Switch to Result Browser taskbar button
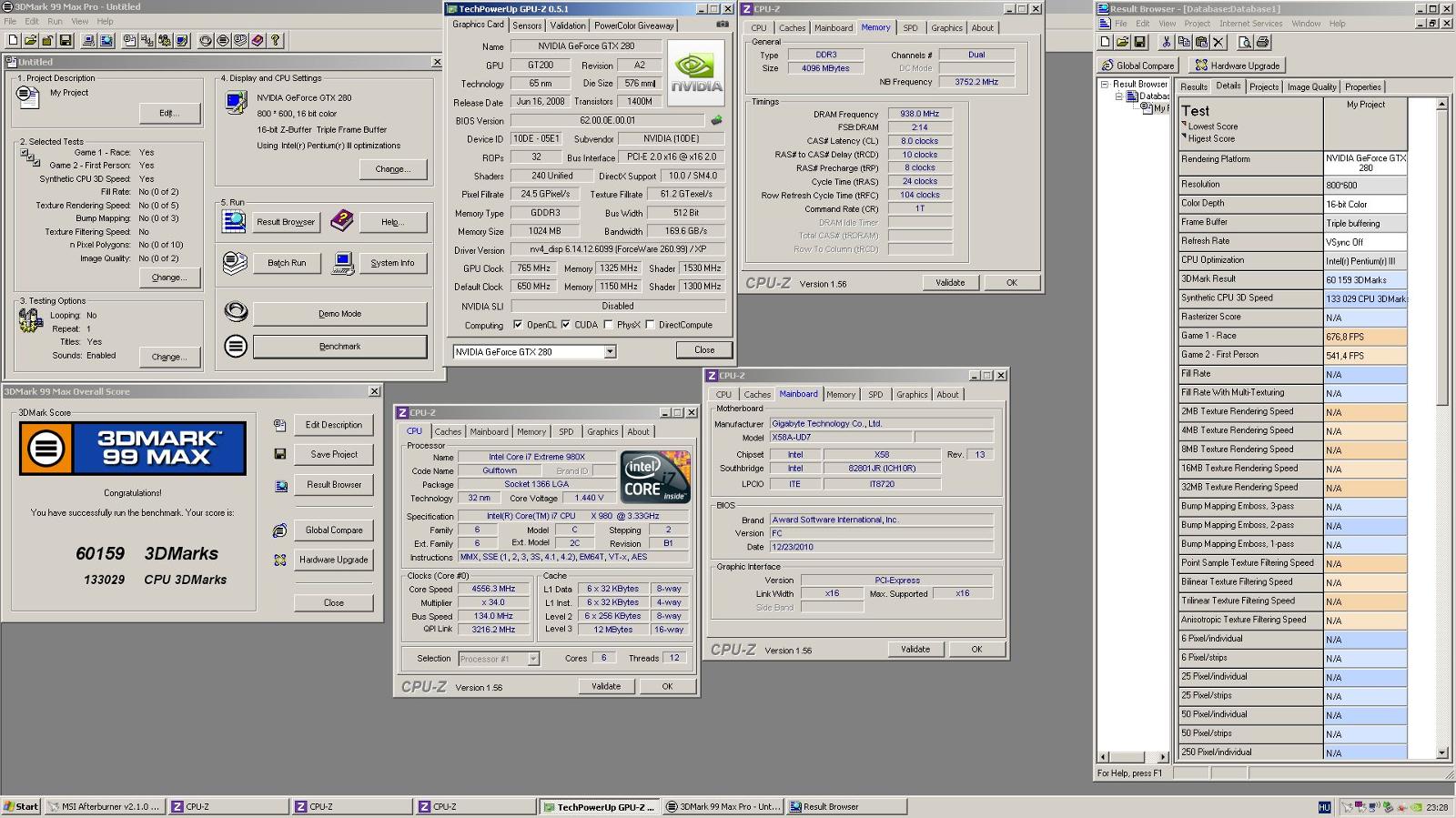1456x818 pixels. point(844,807)
